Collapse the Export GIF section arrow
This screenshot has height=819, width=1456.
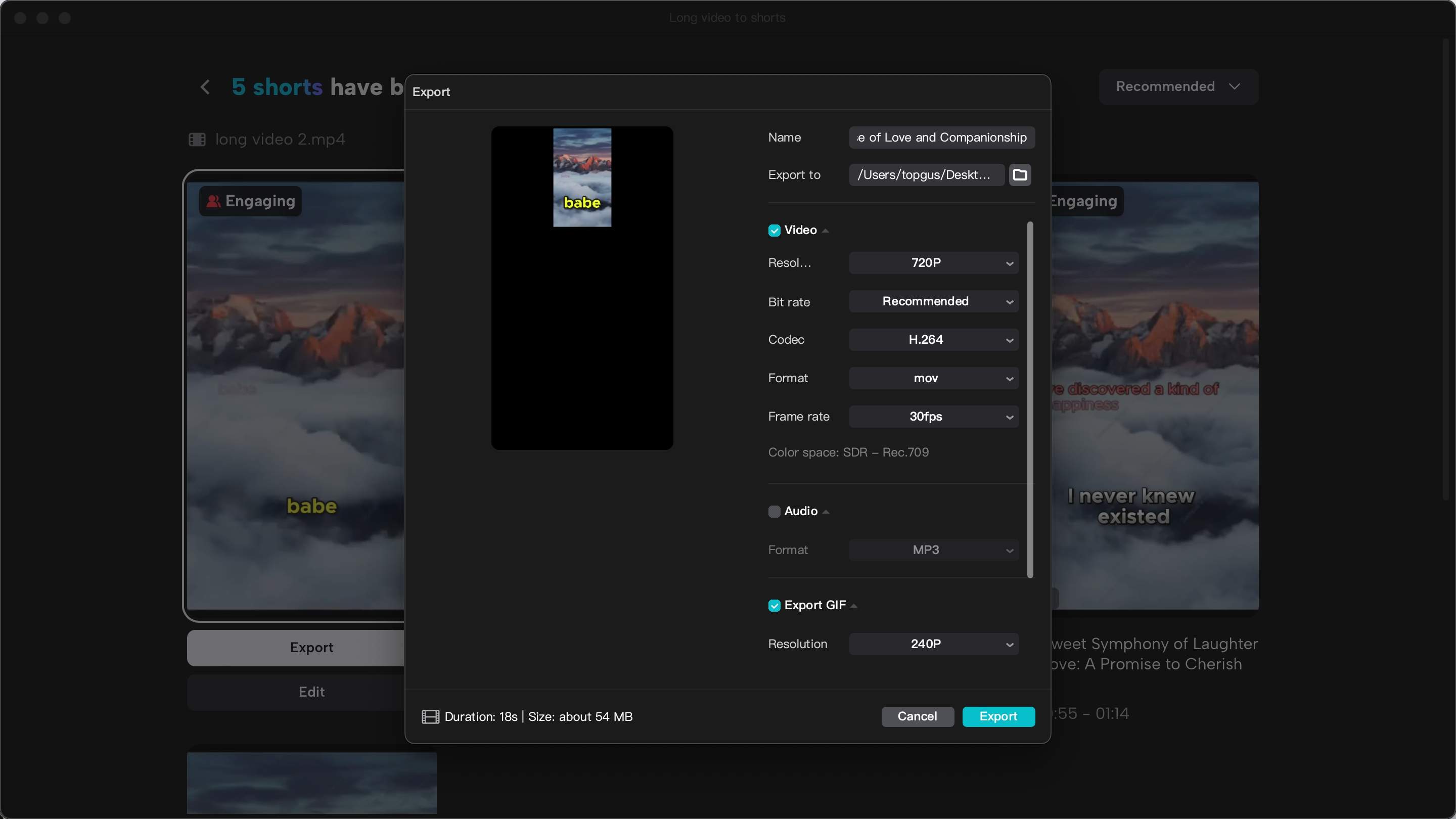[x=854, y=606]
